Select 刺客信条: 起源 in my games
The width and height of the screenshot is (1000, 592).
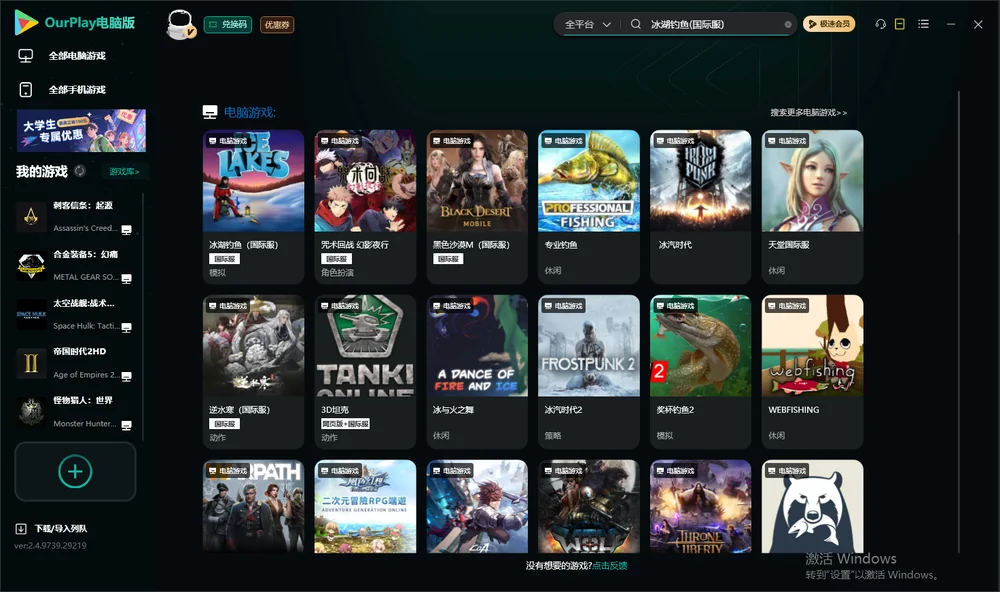tap(77, 217)
